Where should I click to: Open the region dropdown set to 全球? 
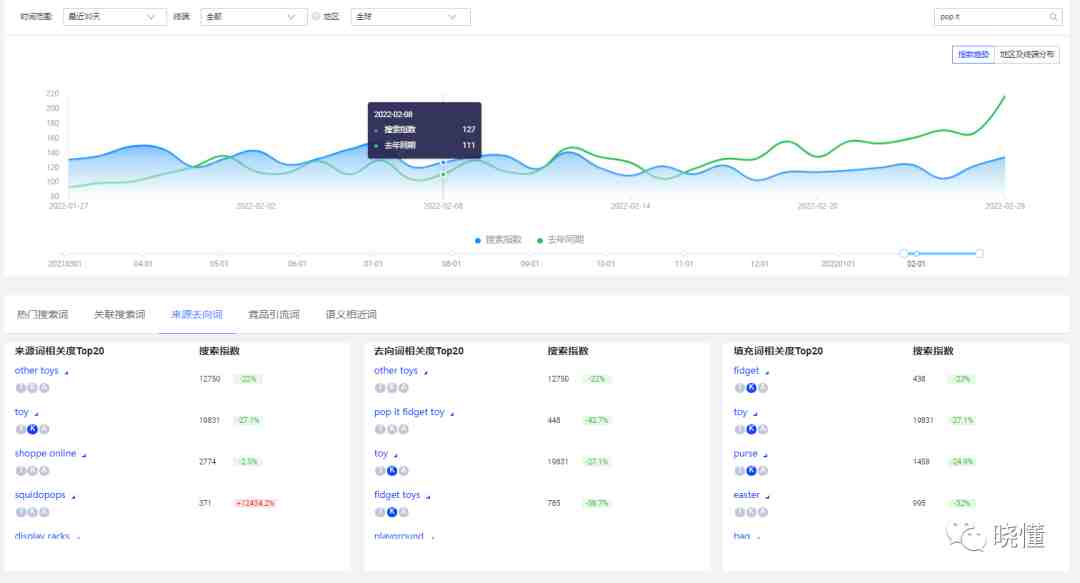411,17
